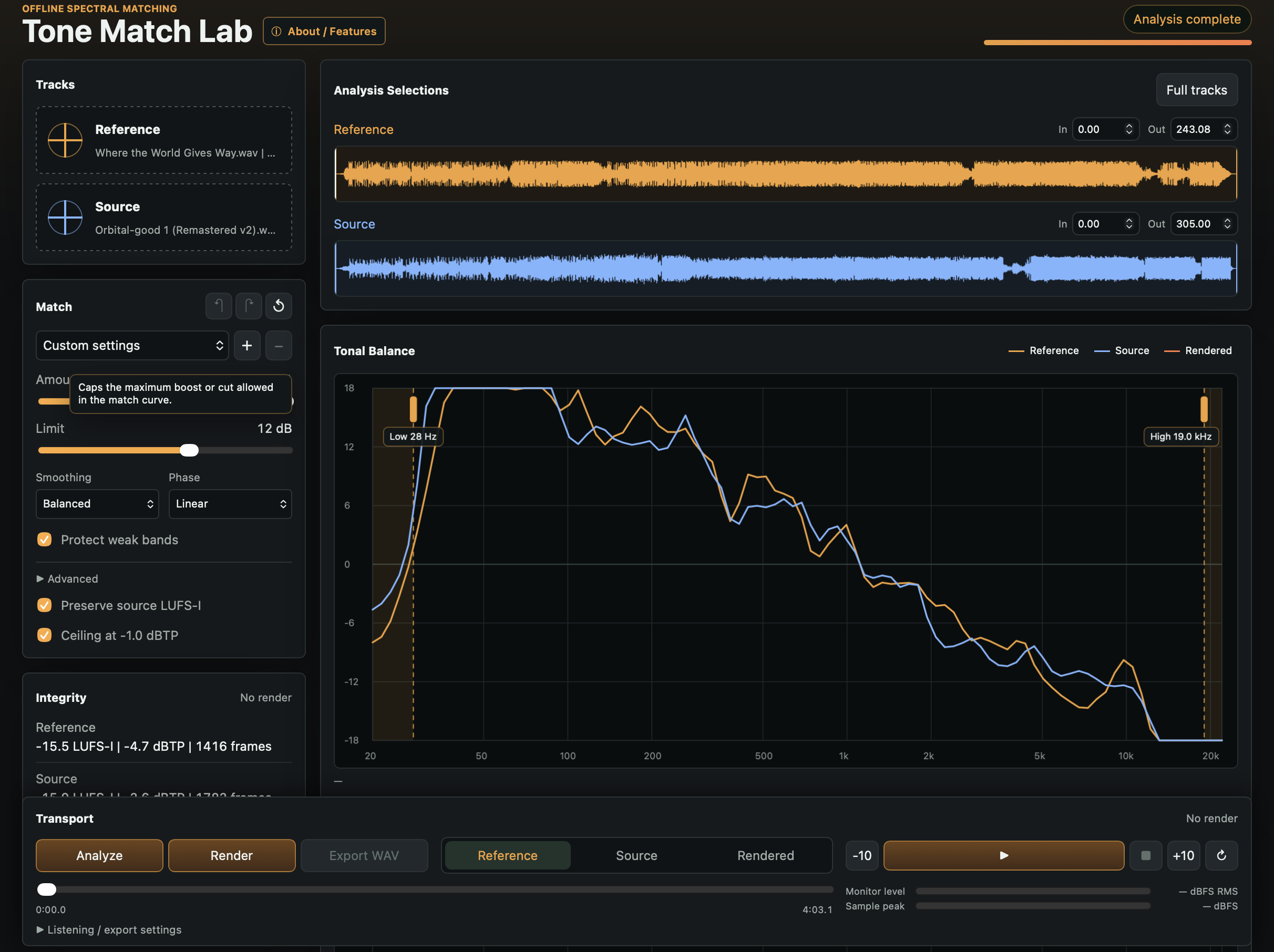Click the Full tracks button

1196,90
